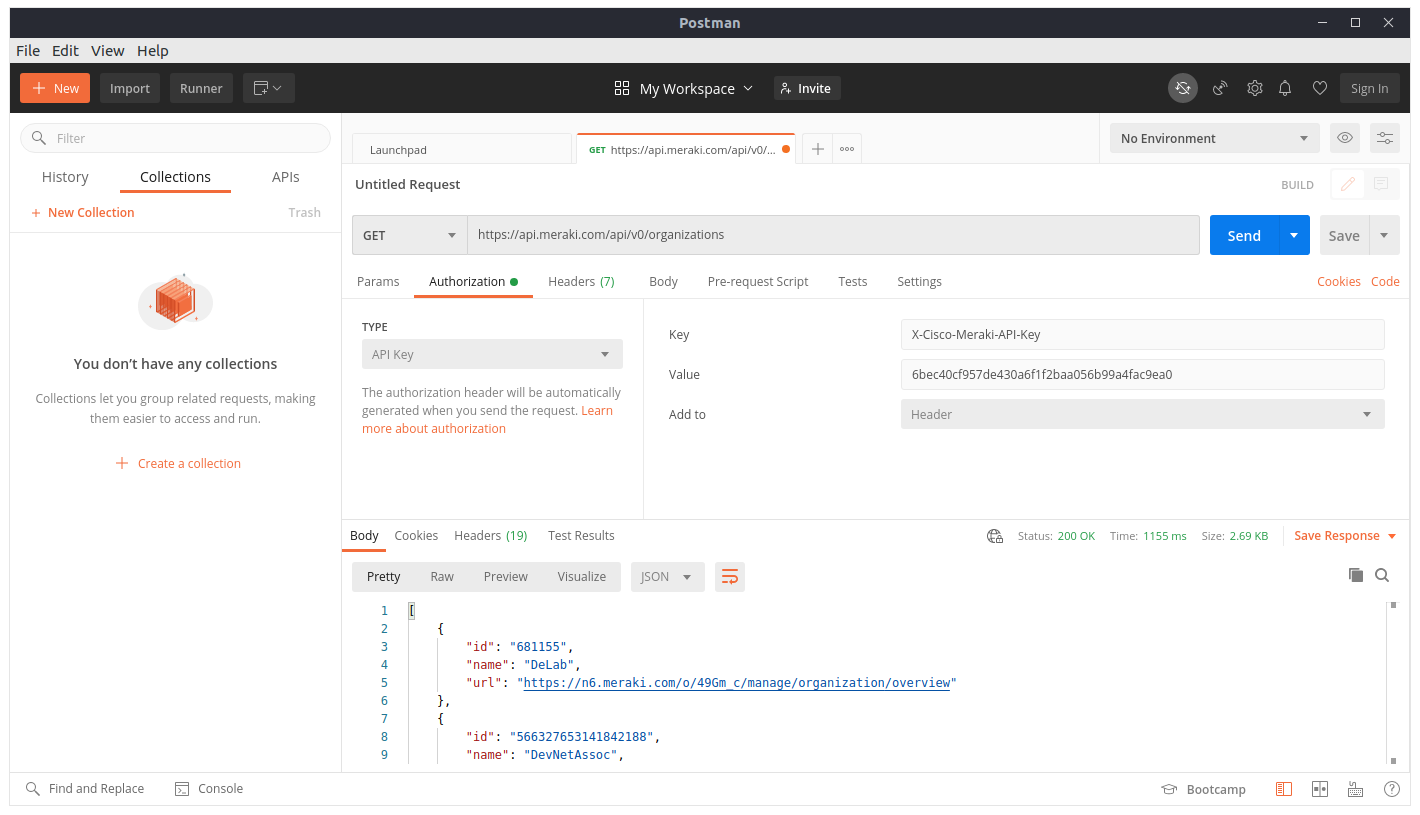1420x815 pixels.
Task: Open the No Environment dropdown
Action: [1214, 138]
